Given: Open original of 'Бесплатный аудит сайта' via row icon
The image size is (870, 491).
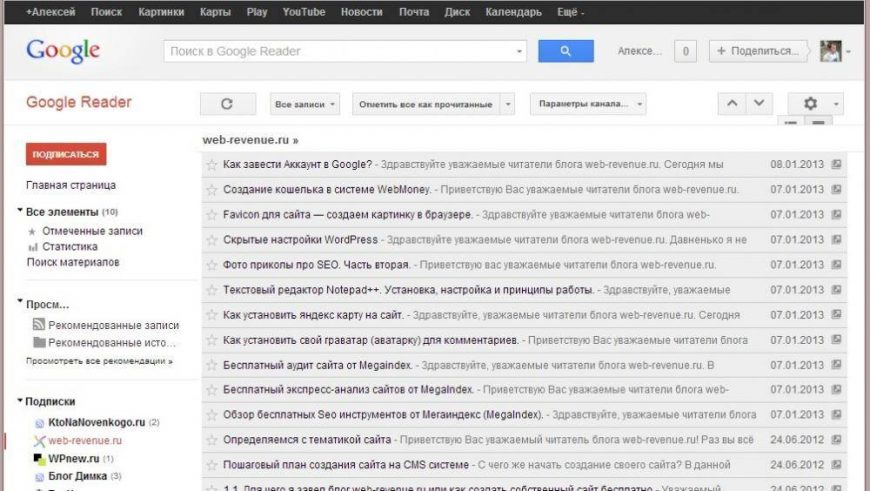Looking at the screenshot, I should tap(836, 365).
